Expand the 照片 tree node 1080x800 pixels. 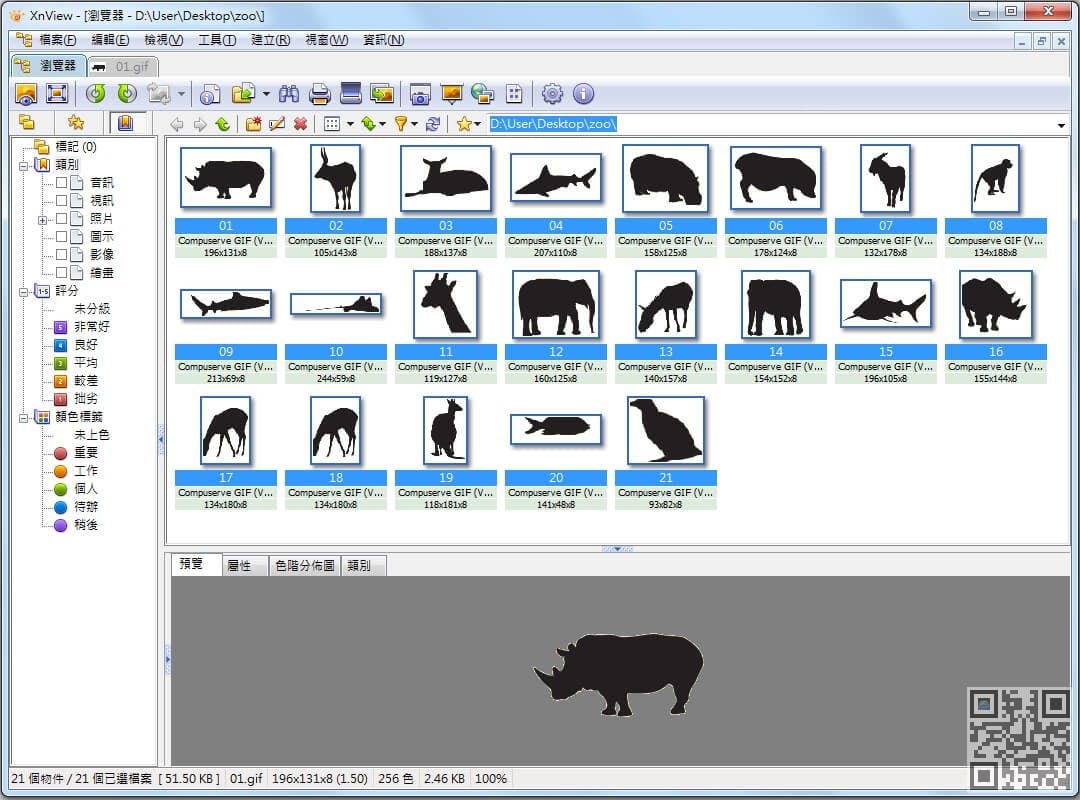pos(43,219)
